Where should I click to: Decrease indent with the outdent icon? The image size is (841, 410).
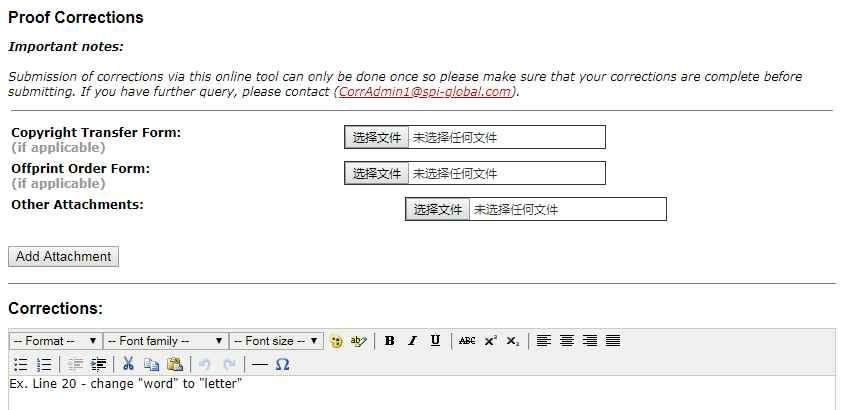75,364
